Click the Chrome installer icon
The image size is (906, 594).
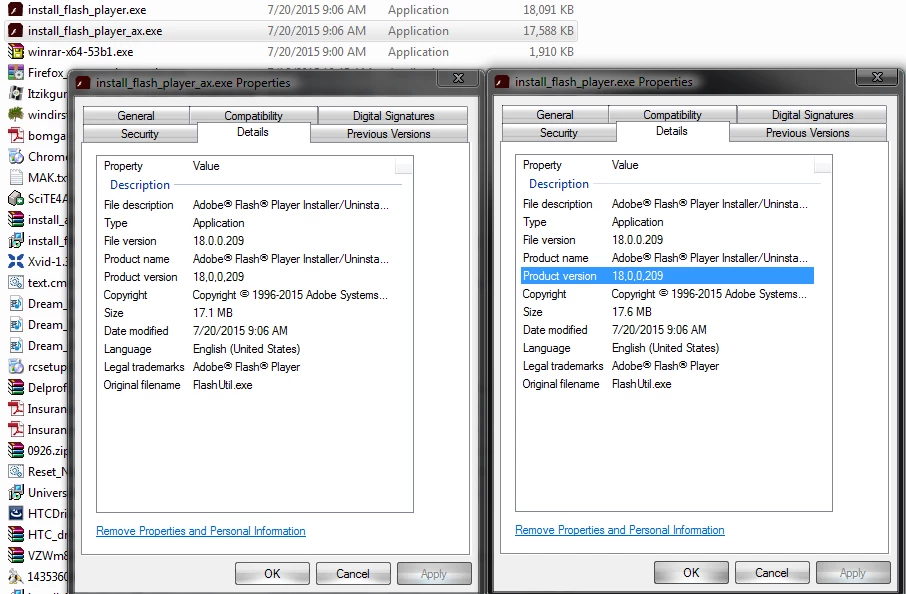pyautogui.click(x=16, y=157)
